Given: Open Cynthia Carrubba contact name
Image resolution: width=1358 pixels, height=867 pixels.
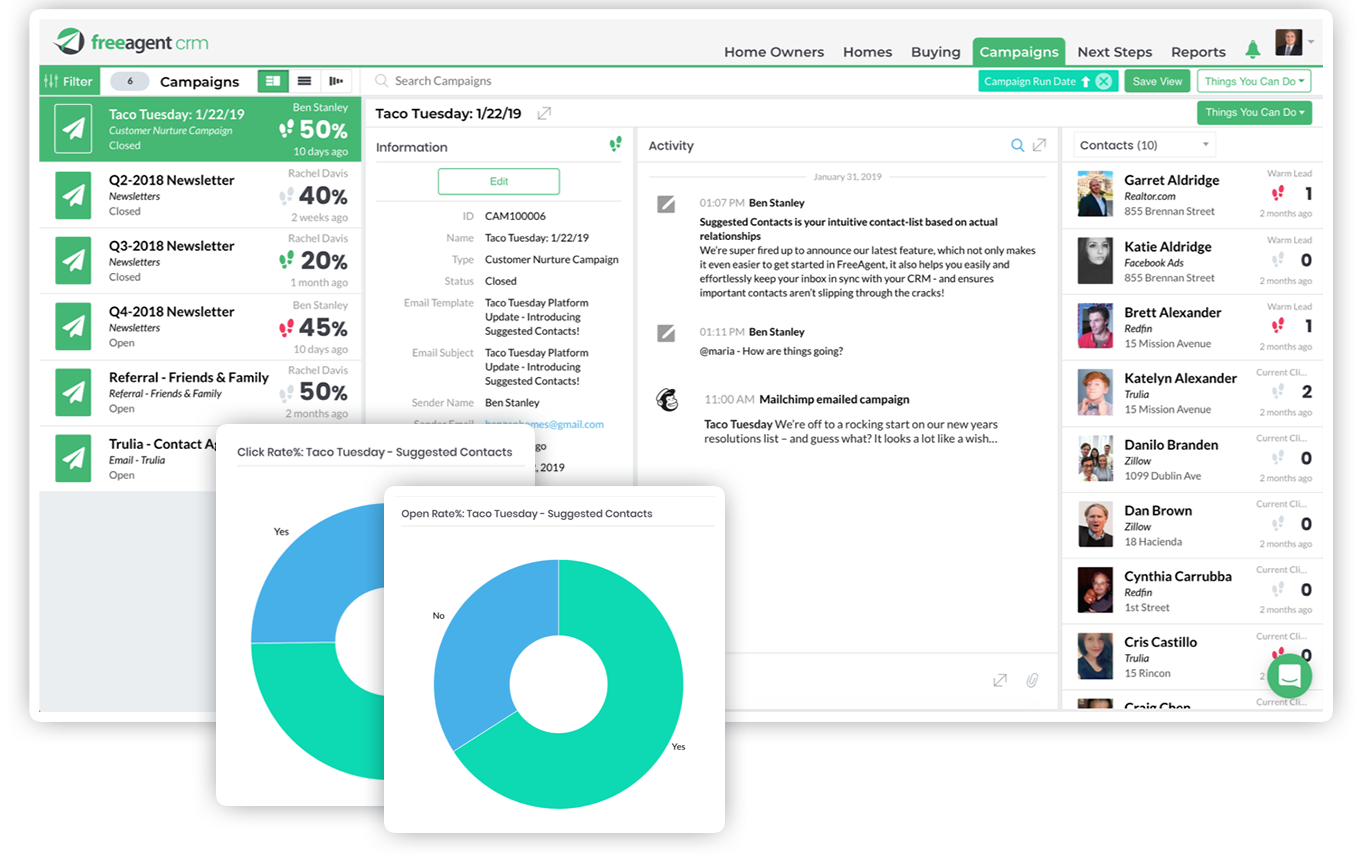Looking at the screenshot, I should point(1178,577).
